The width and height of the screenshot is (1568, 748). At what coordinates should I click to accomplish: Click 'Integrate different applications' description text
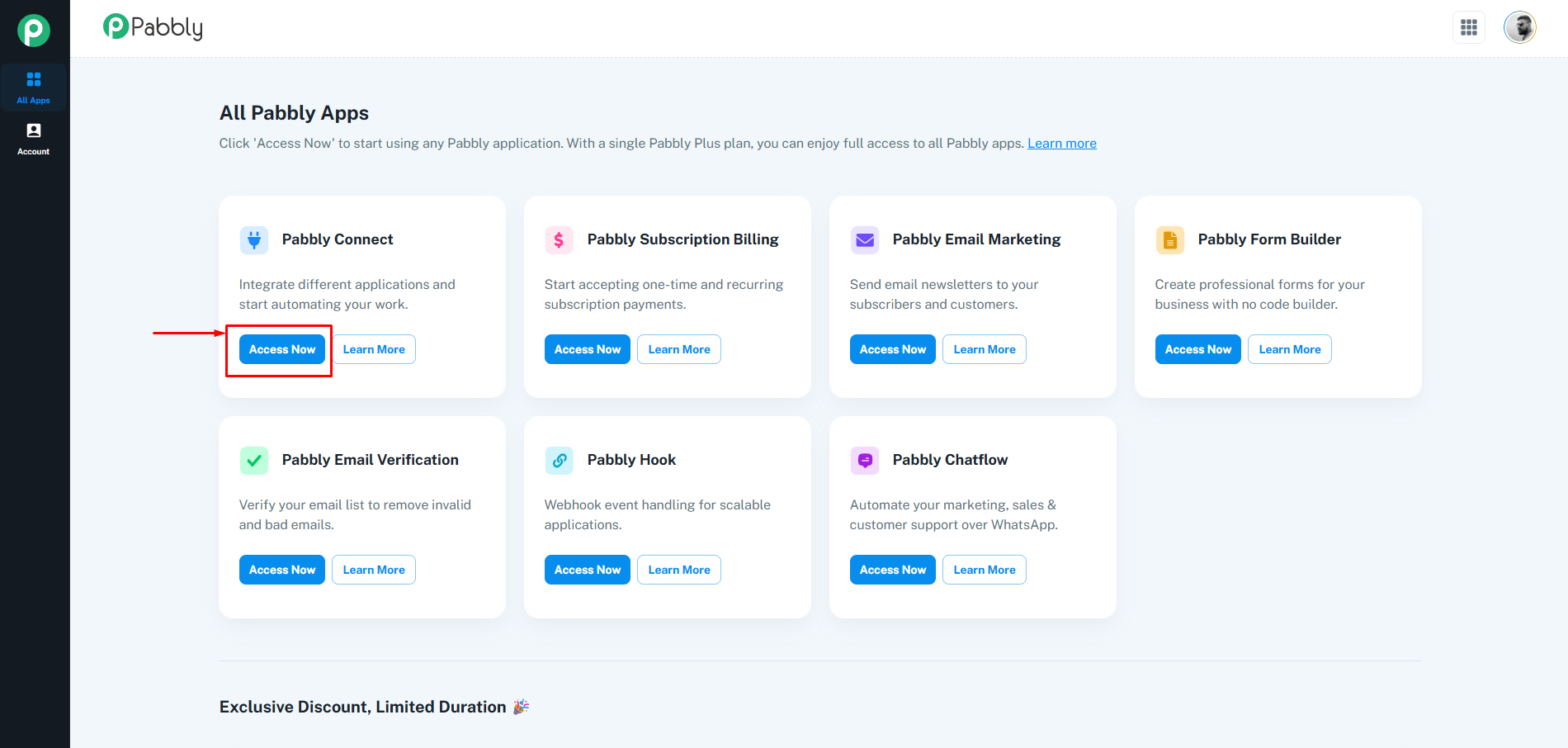point(347,294)
